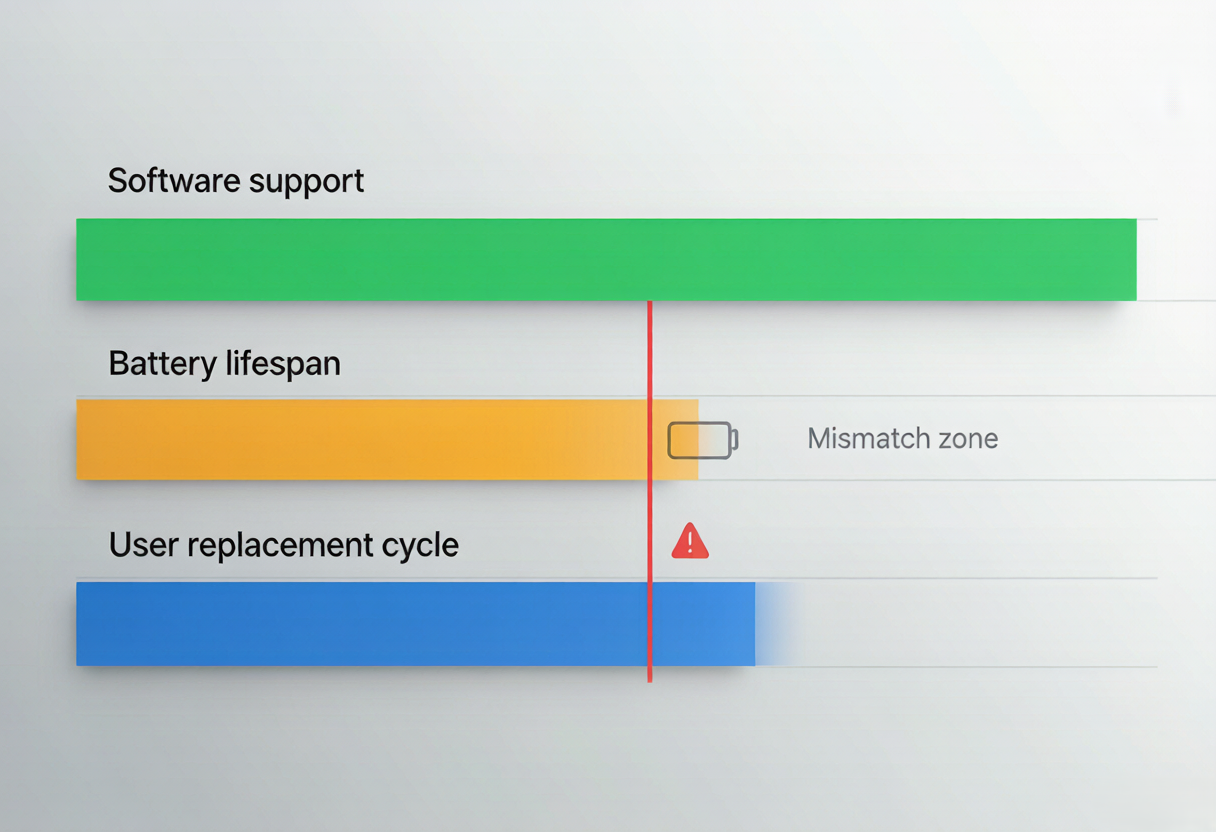Click the right end of green bar
The image size is (1216, 832).
coord(1128,260)
